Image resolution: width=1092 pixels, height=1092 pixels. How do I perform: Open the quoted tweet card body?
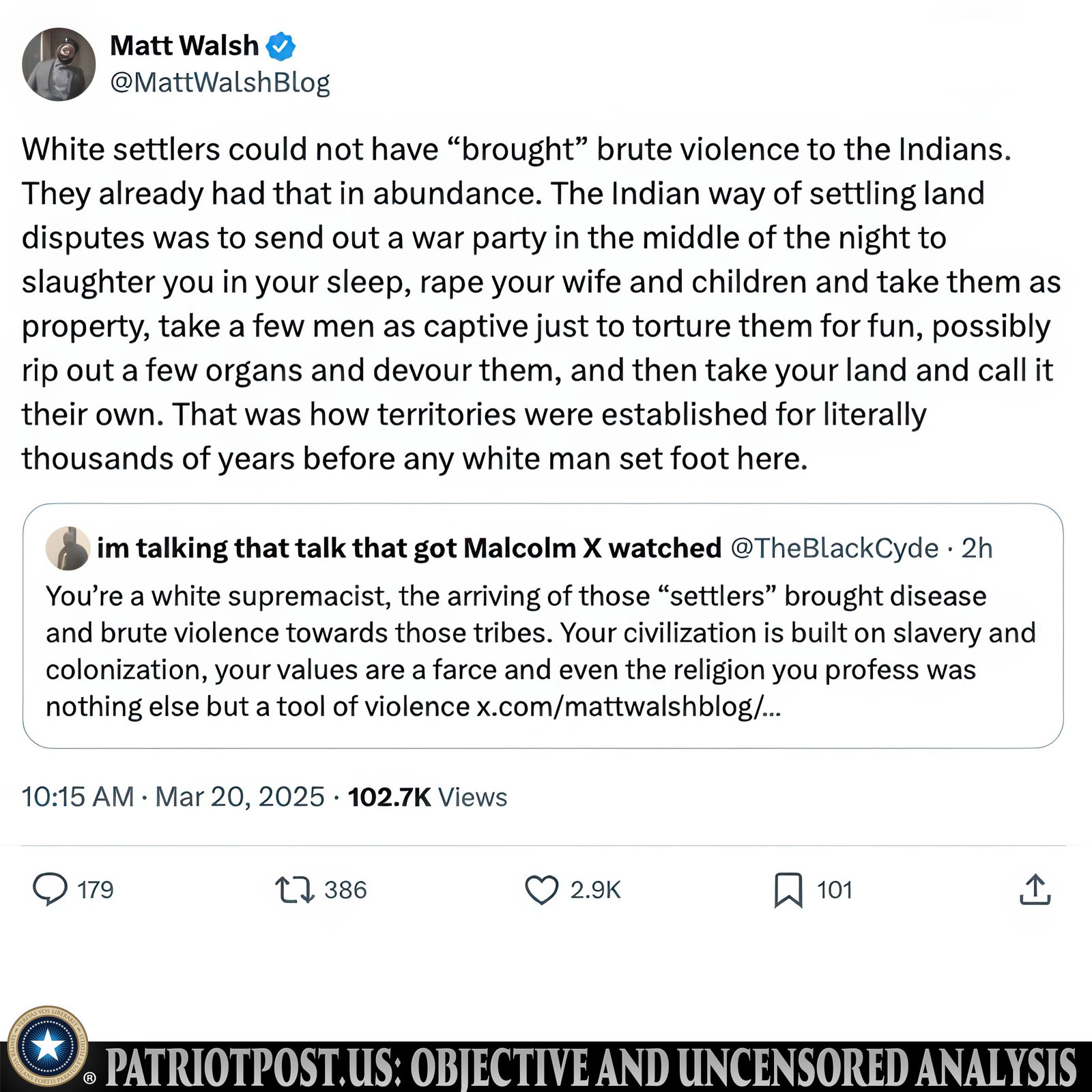[543, 626]
